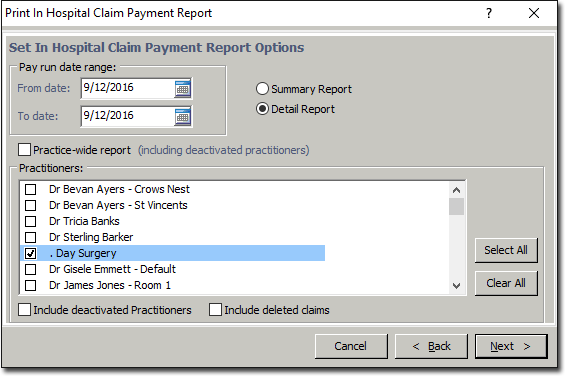Enable the Practice-wide report checkbox
This screenshot has width=565, height=376.
tap(25, 150)
